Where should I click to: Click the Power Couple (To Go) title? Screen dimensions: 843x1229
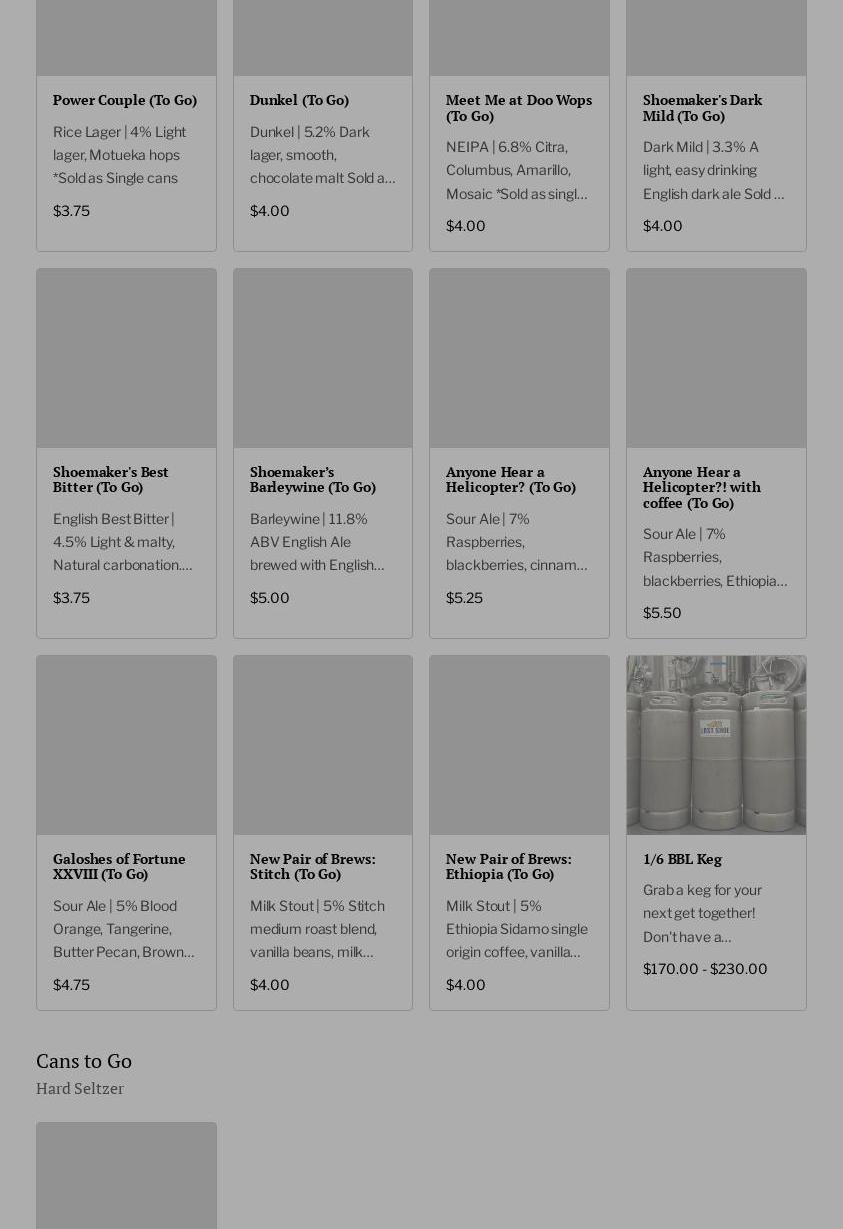[x=125, y=100]
